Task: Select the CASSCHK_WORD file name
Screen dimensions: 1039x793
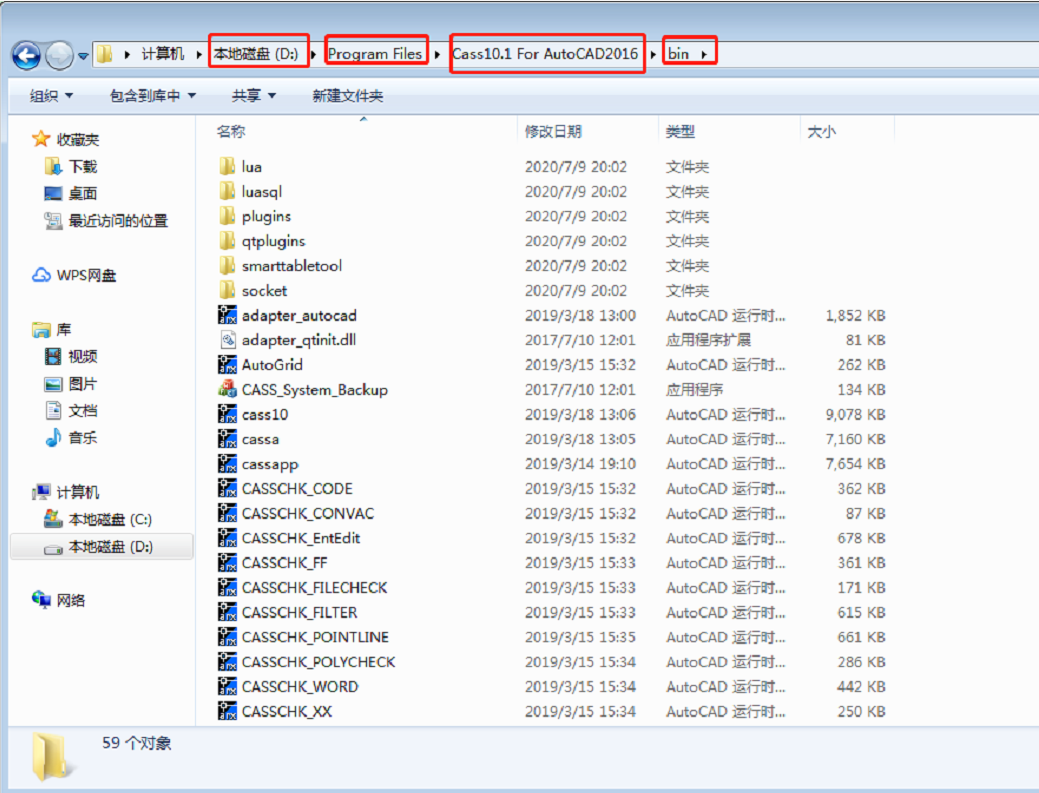Action: click(300, 686)
